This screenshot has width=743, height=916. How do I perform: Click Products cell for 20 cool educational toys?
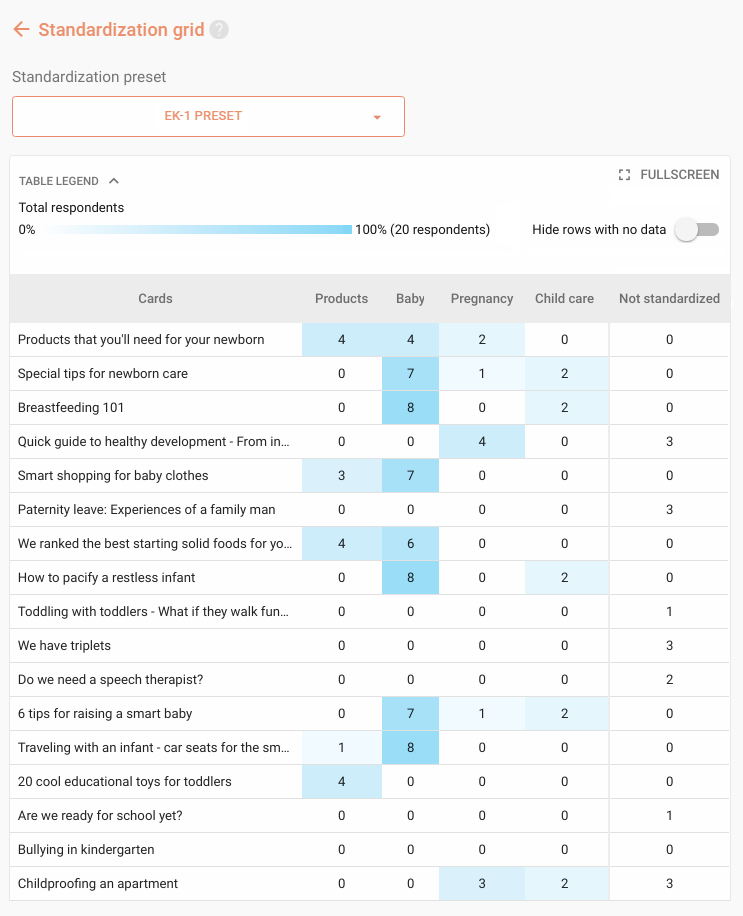pos(342,782)
